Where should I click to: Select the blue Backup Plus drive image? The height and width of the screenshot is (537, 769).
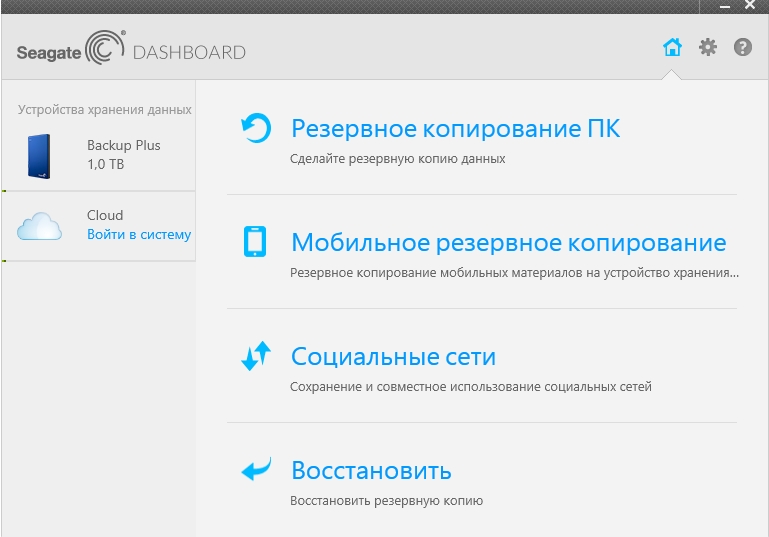tap(39, 156)
